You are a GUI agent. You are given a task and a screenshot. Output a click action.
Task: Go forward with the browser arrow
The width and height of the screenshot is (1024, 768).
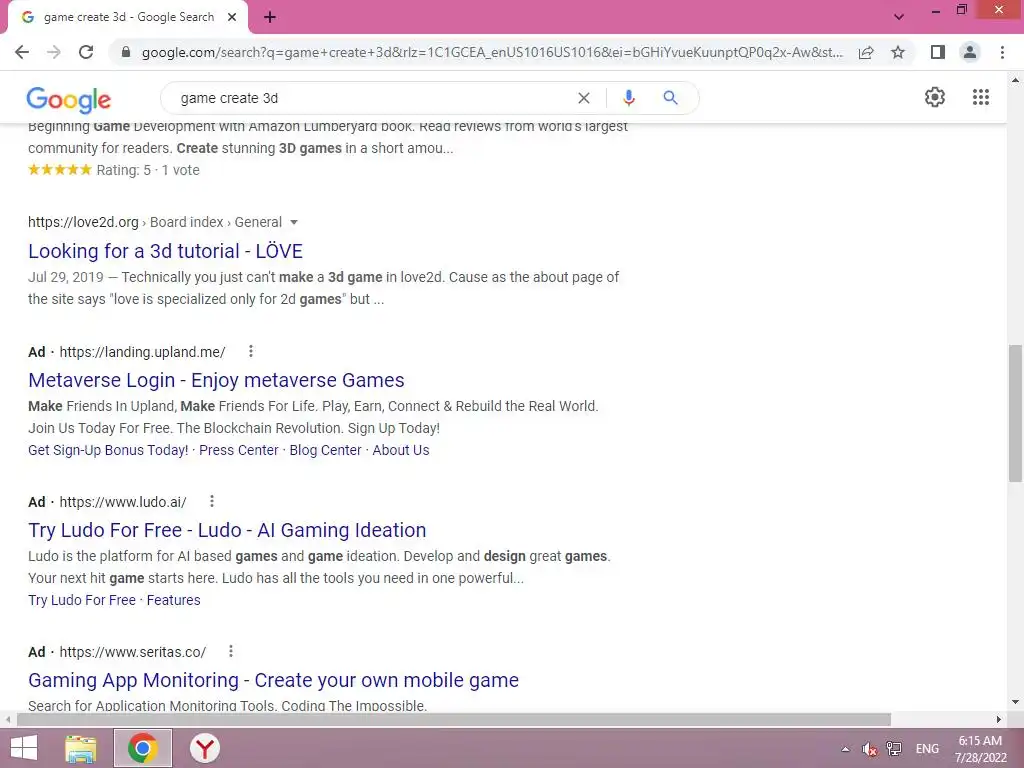tap(54, 52)
